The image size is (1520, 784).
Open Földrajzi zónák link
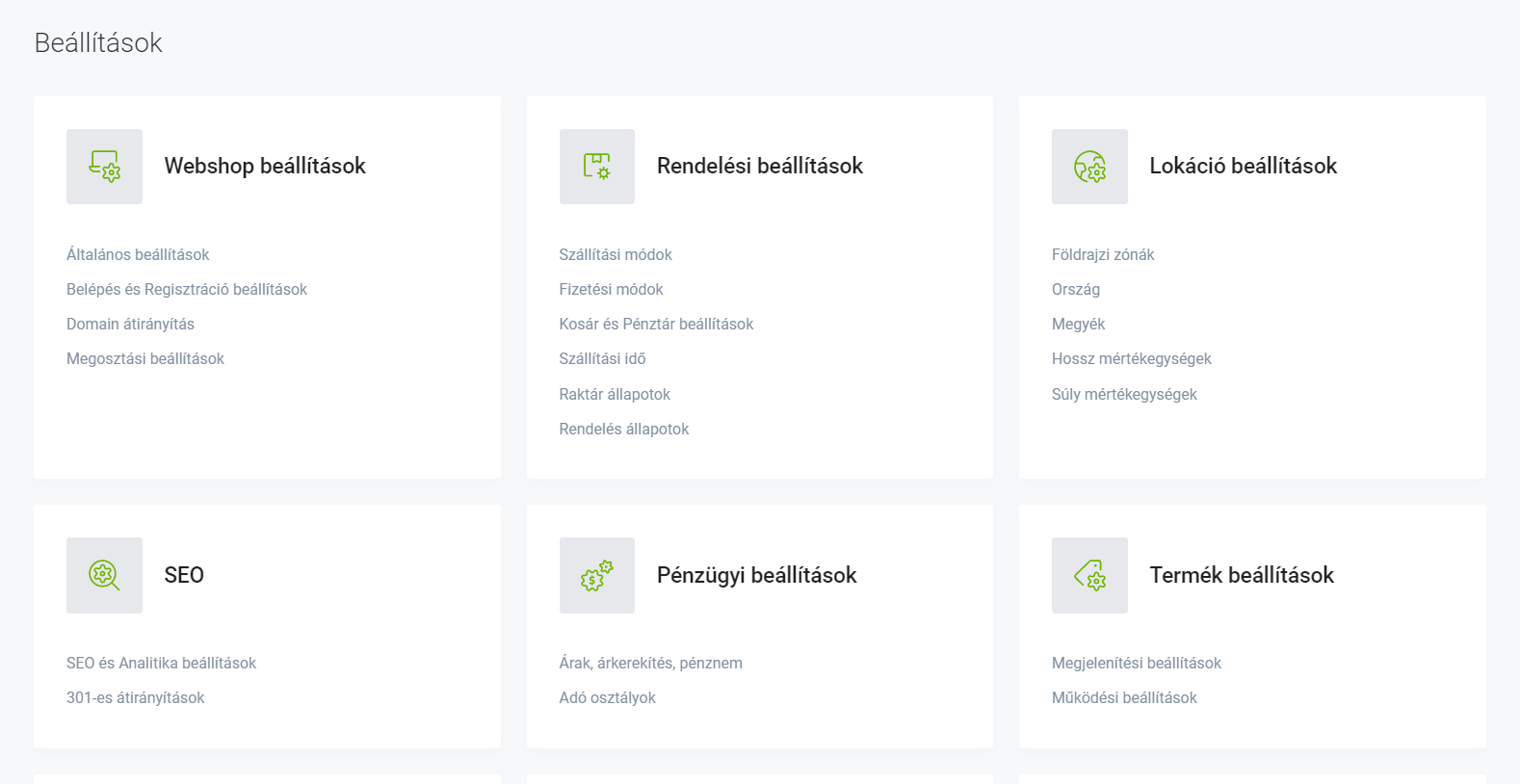(1103, 254)
